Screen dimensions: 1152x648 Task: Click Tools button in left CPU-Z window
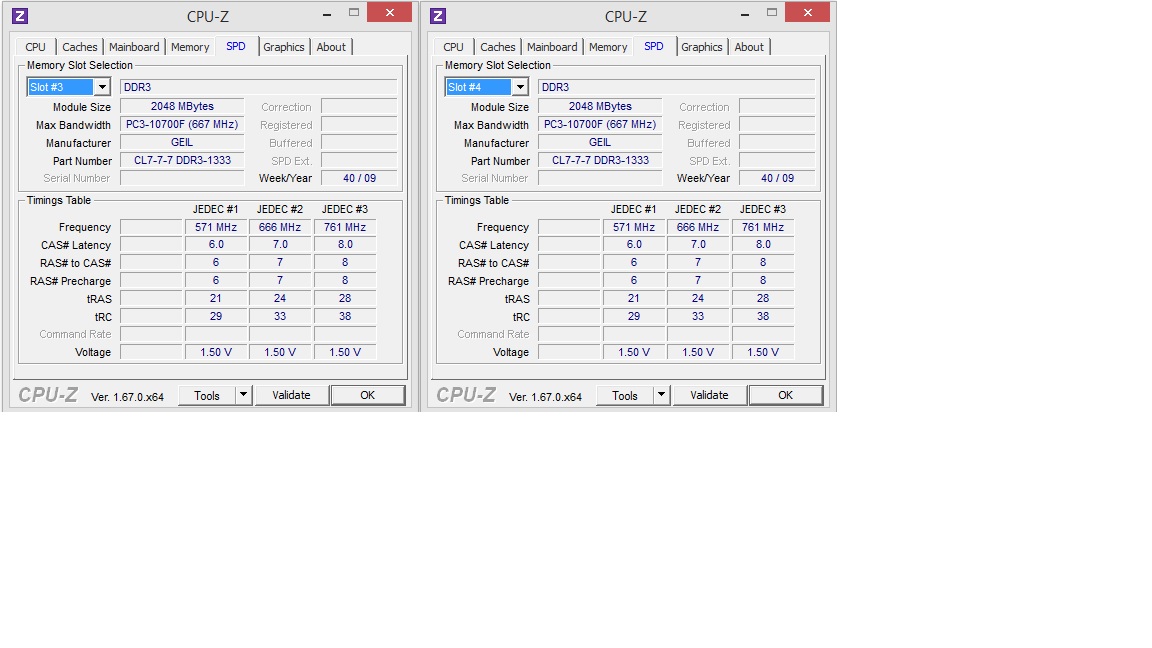[x=206, y=395]
